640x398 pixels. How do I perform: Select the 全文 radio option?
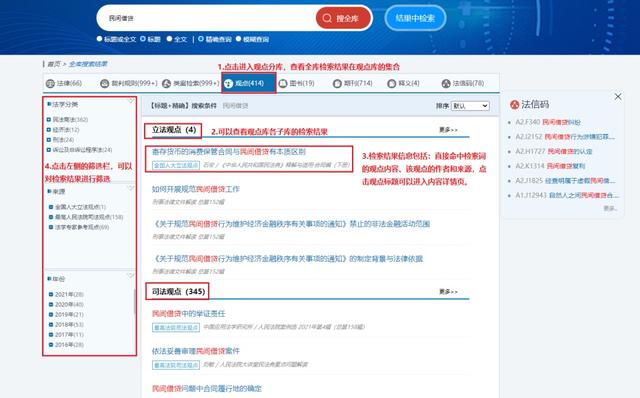point(169,39)
